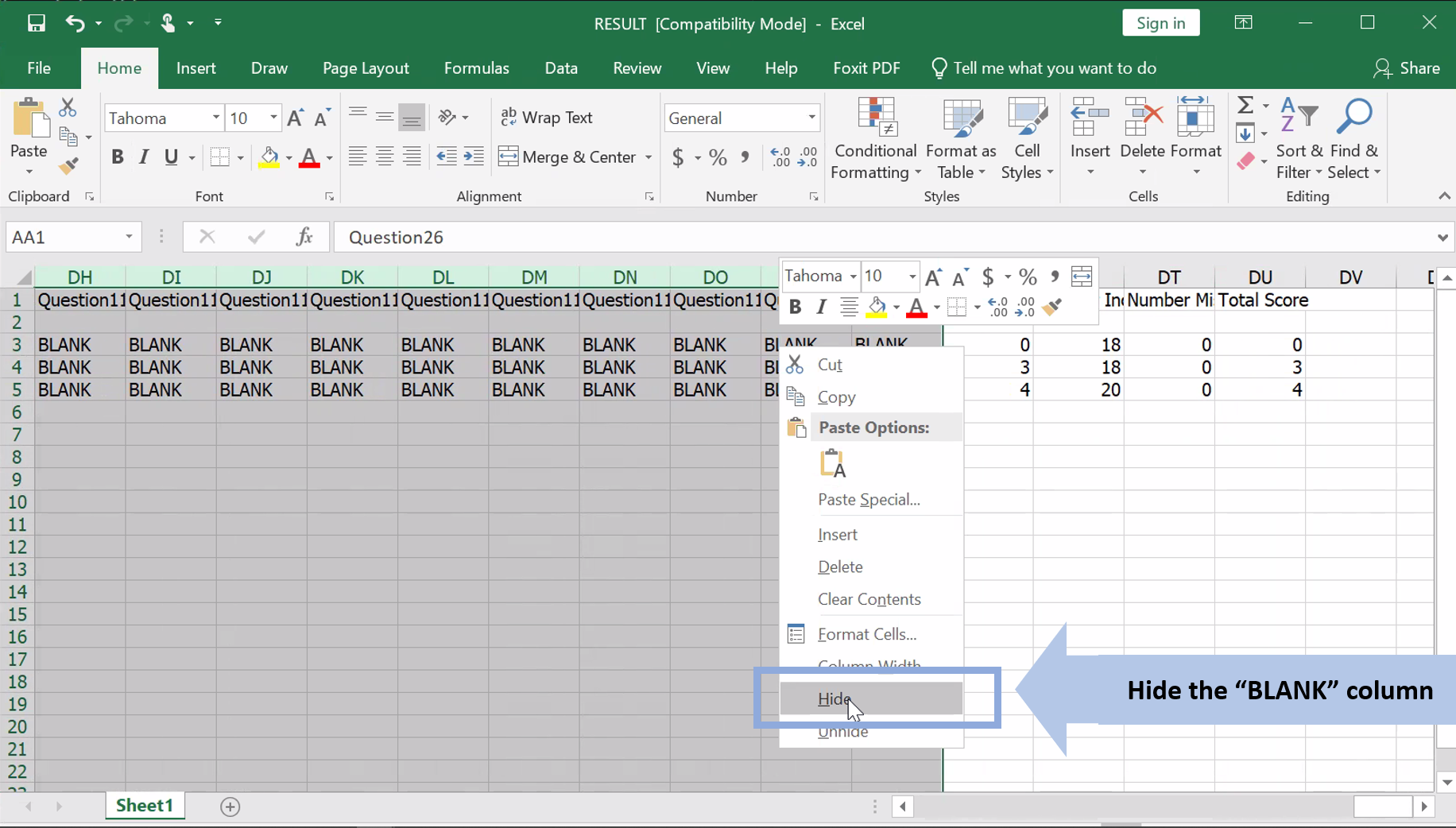Viewport: 1456px width, 828px height.
Task: Click the orientation icon in Alignment group
Action: click(448, 118)
